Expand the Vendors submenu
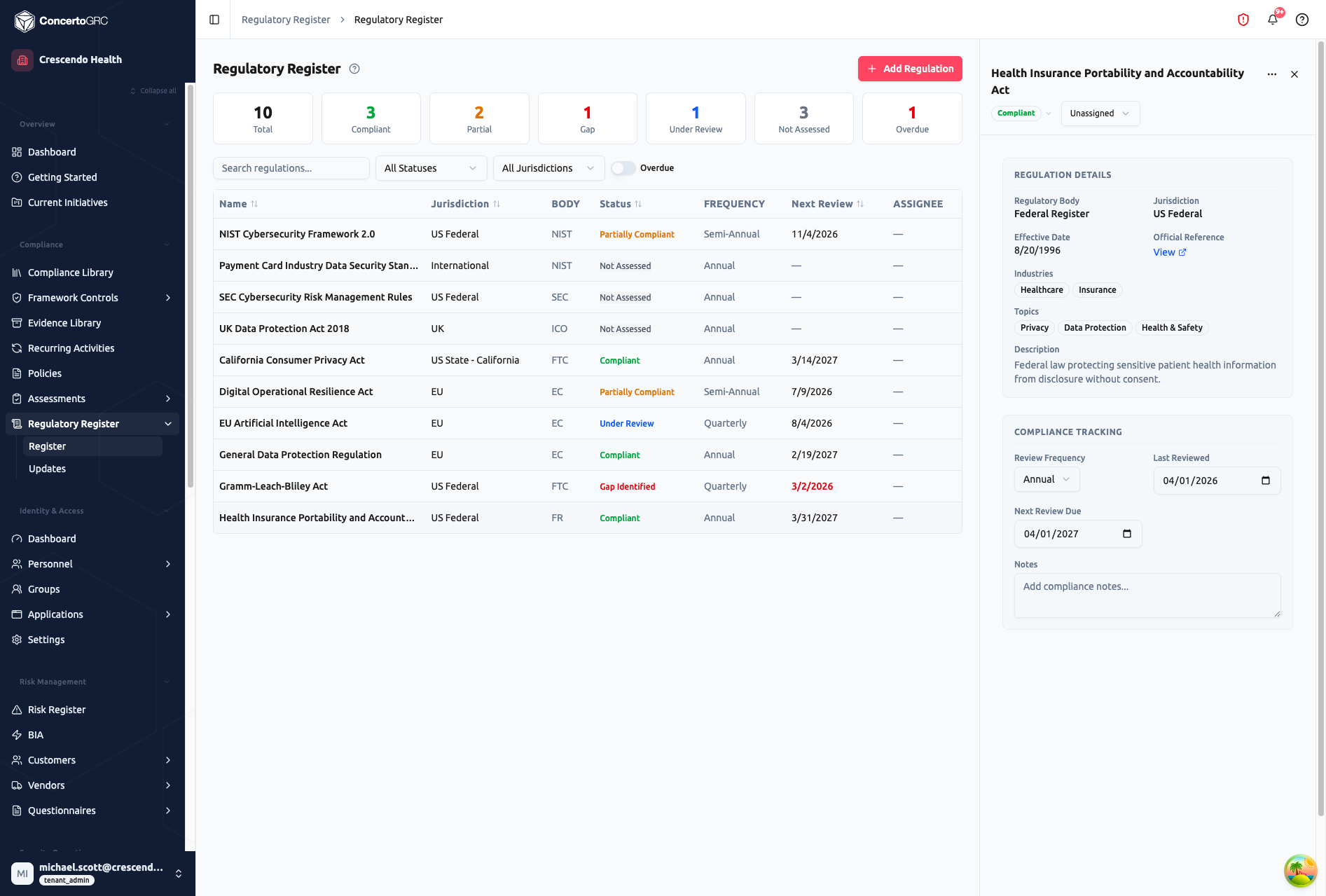This screenshot has width=1326, height=896. click(168, 785)
